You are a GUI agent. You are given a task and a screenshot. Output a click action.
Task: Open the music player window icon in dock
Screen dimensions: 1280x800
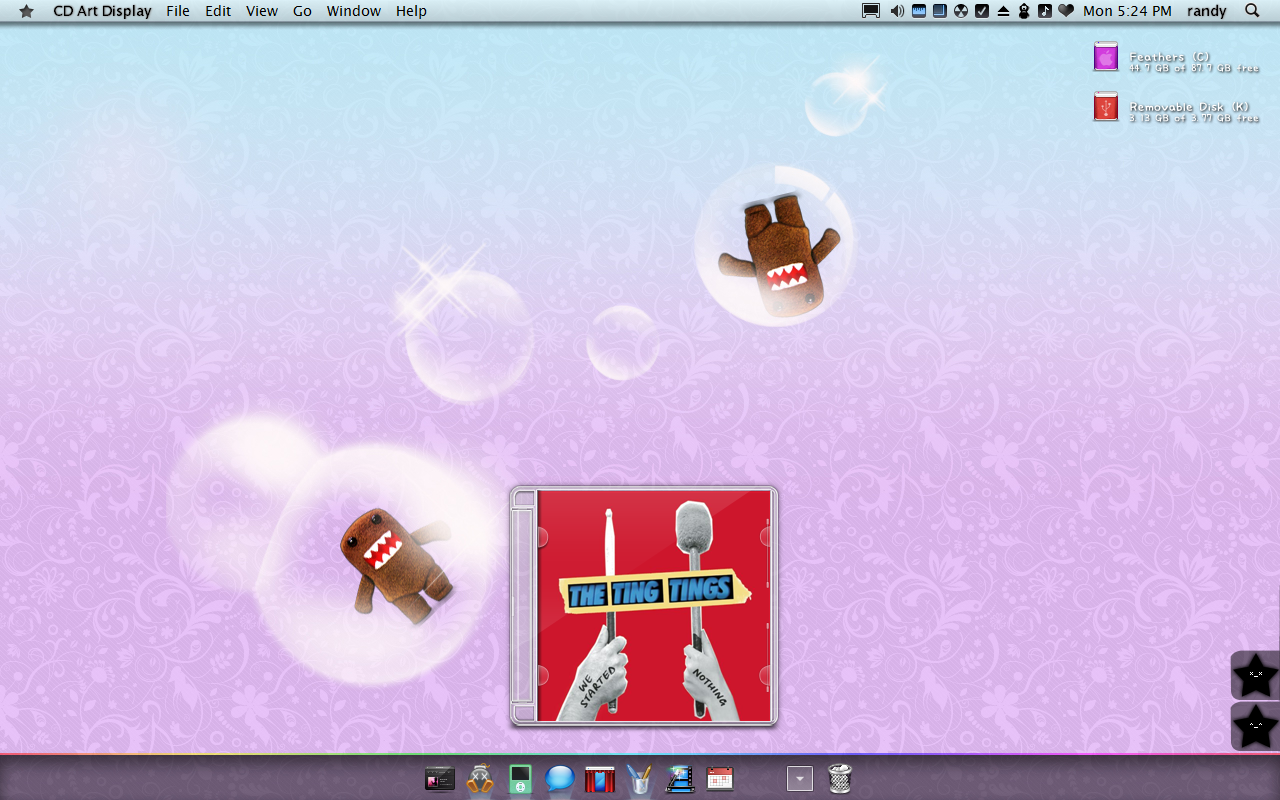(x=440, y=779)
